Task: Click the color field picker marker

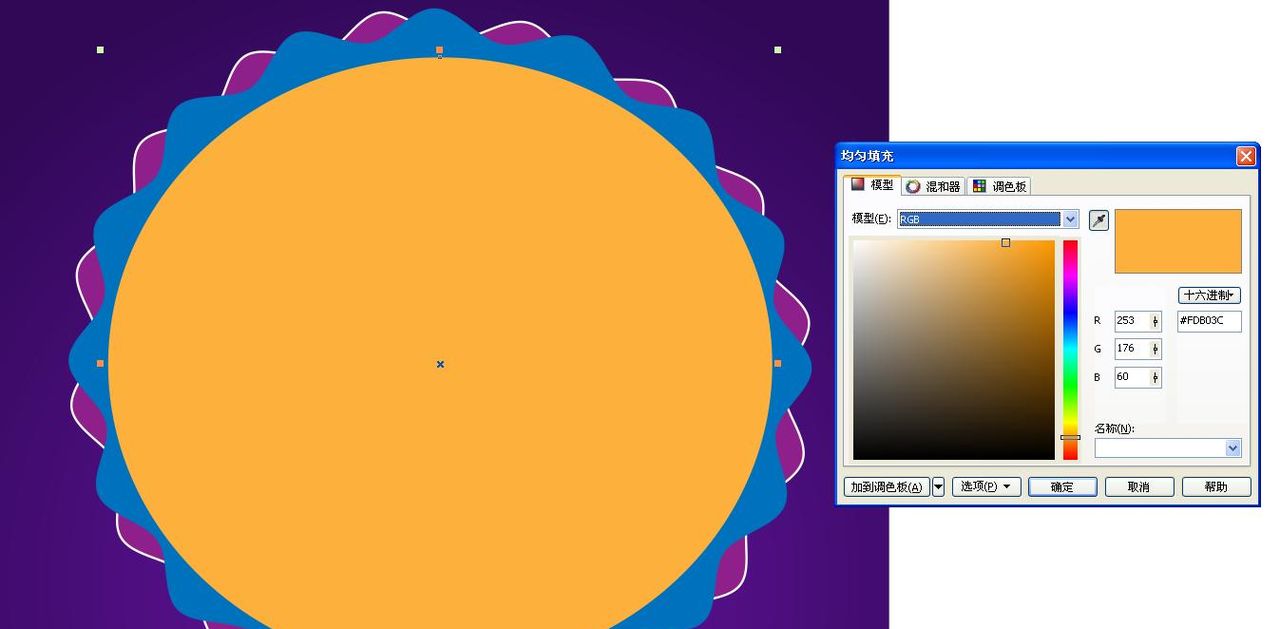Action: (1006, 243)
